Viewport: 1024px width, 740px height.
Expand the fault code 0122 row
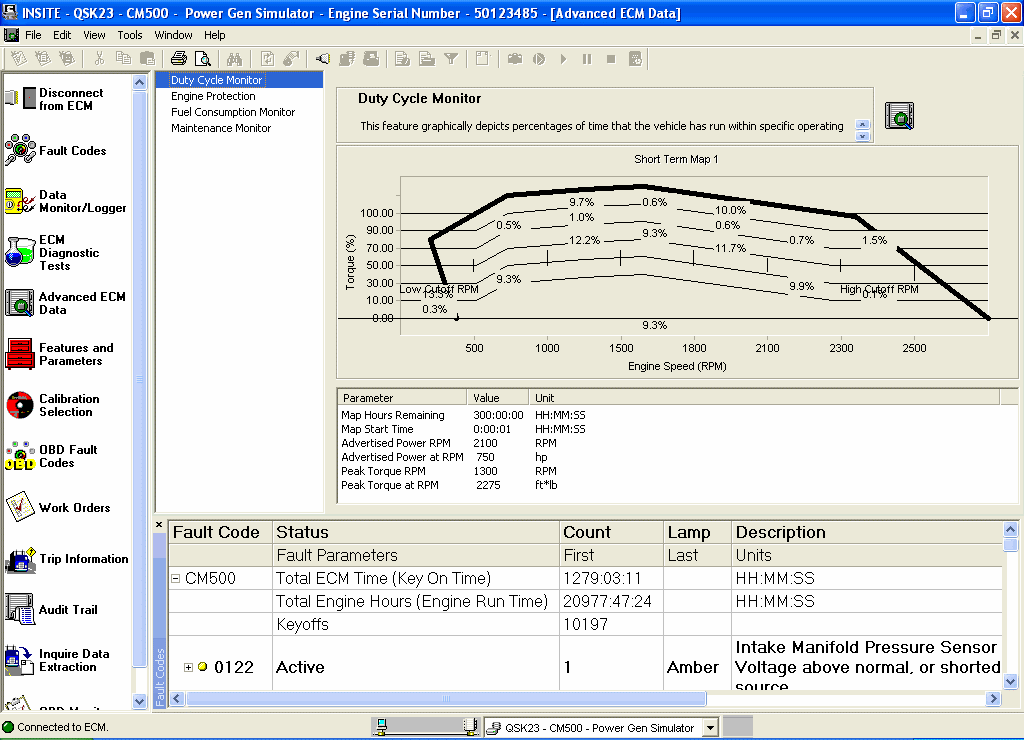(188, 667)
